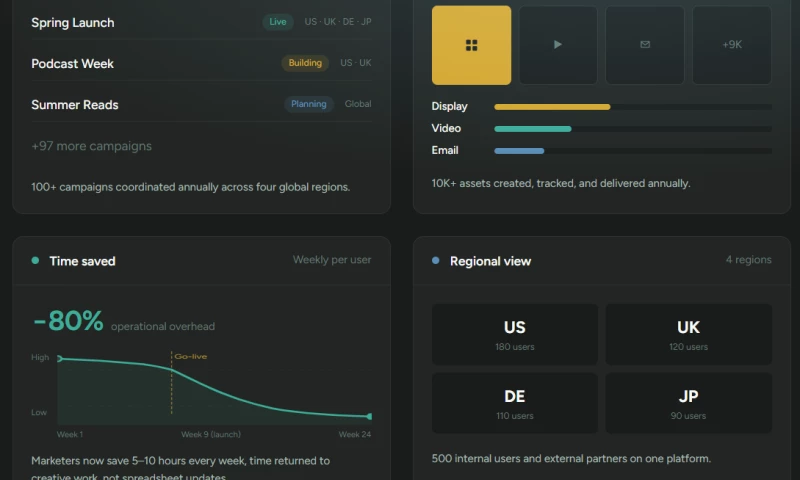Click the High axis label
Screen dimensions: 800x480
pyautogui.click(x=40, y=357)
